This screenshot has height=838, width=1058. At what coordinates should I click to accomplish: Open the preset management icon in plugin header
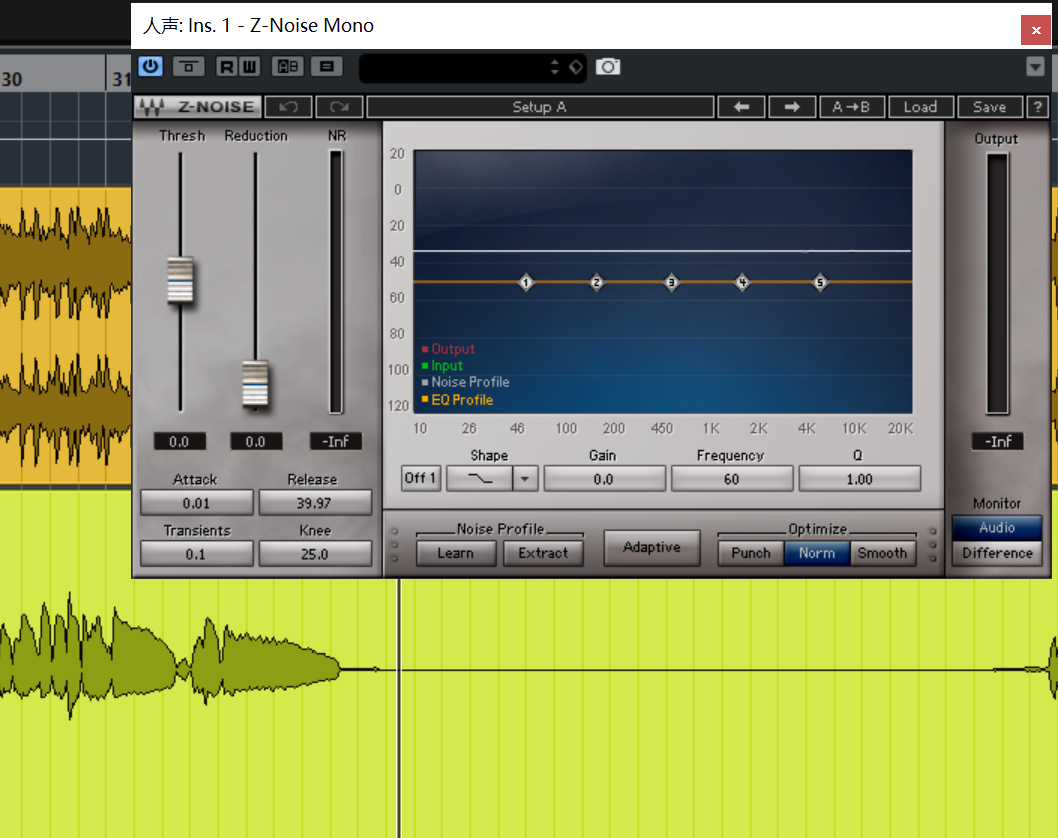point(327,67)
